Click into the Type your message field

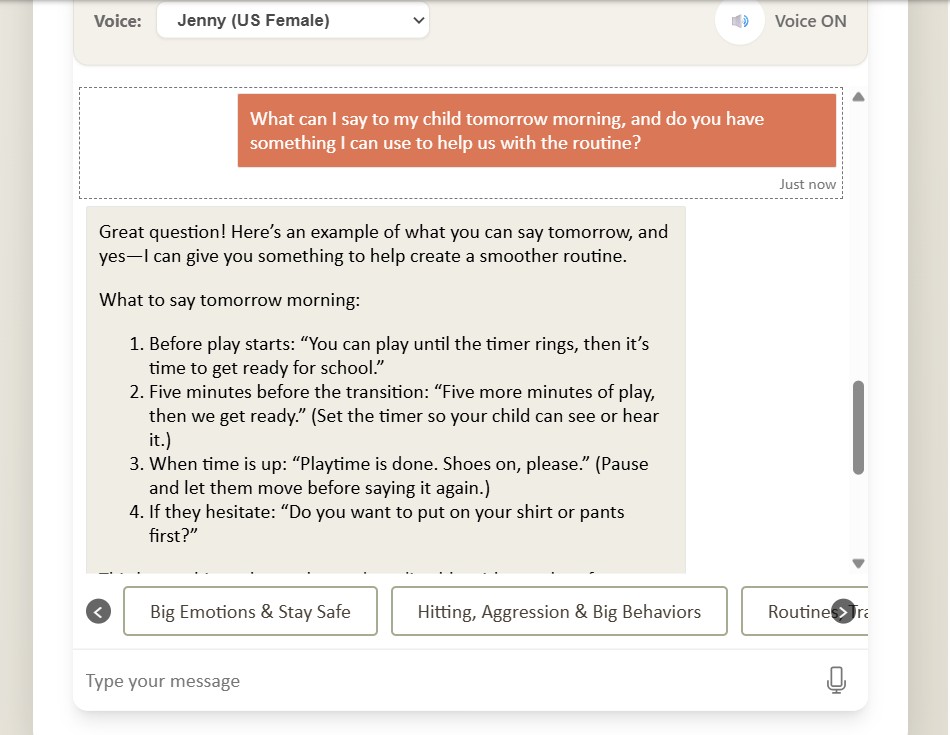point(448,680)
